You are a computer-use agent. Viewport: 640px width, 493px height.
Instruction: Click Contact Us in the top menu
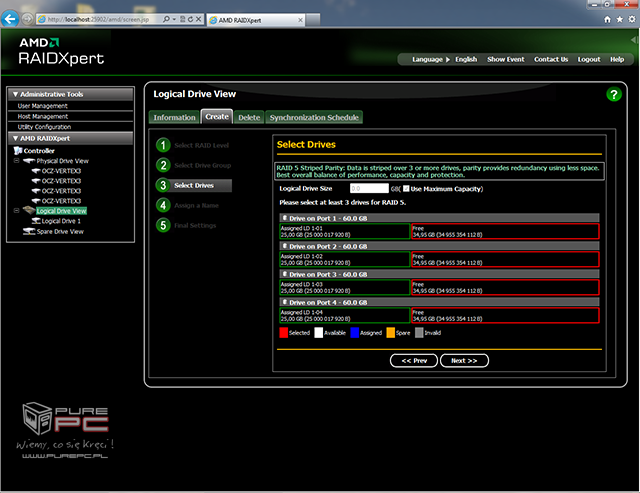551,60
